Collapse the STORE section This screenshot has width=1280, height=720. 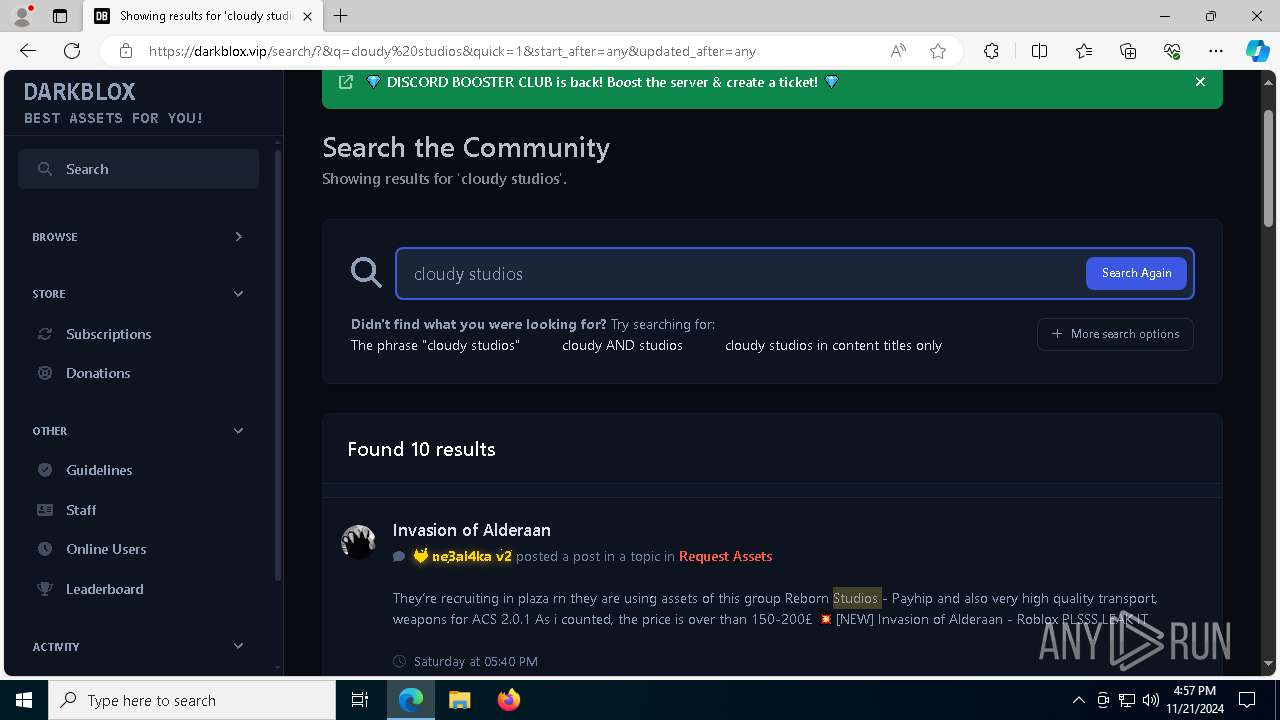[x=138, y=294]
